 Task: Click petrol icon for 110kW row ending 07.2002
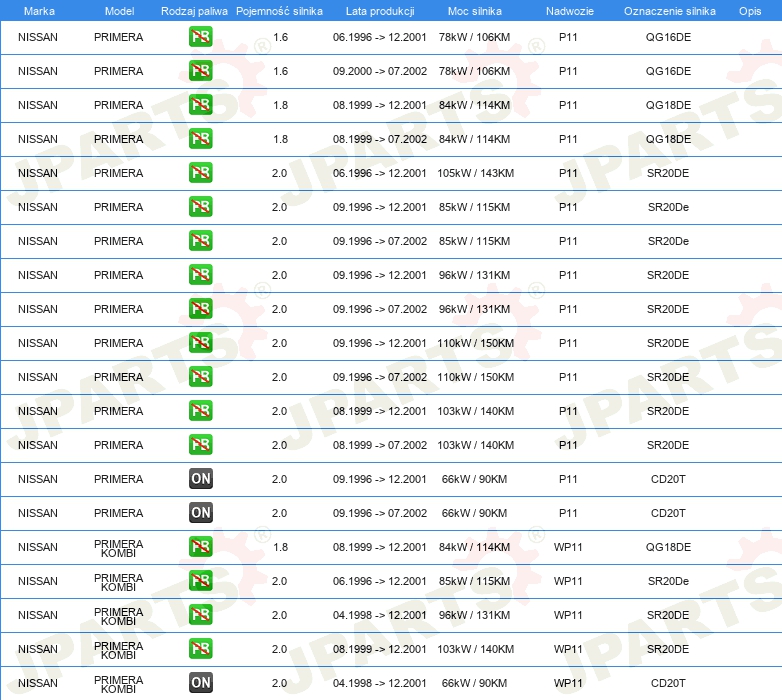click(200, 376)
